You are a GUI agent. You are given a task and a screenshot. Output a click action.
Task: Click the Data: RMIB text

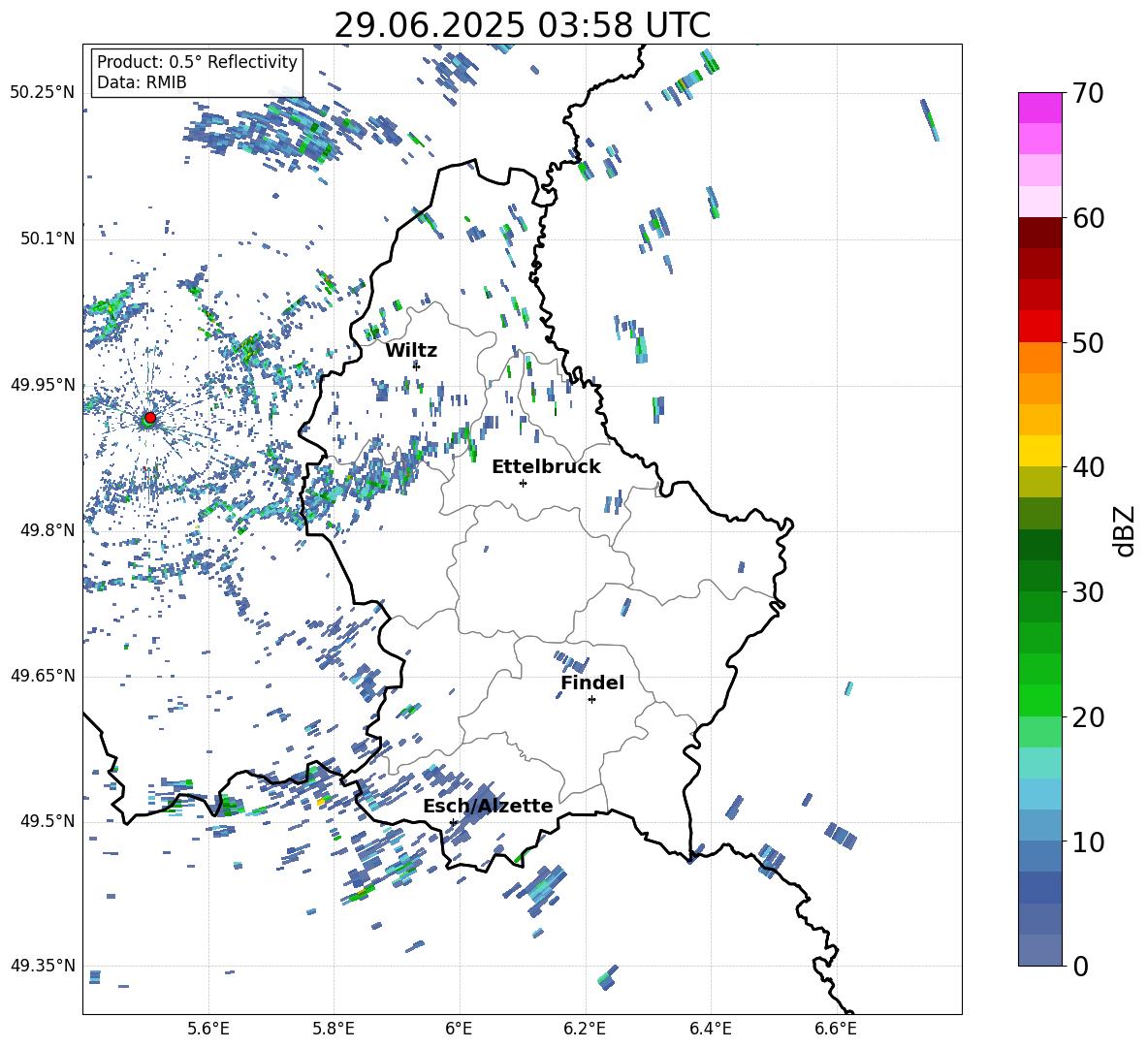(x=142, y=82)
